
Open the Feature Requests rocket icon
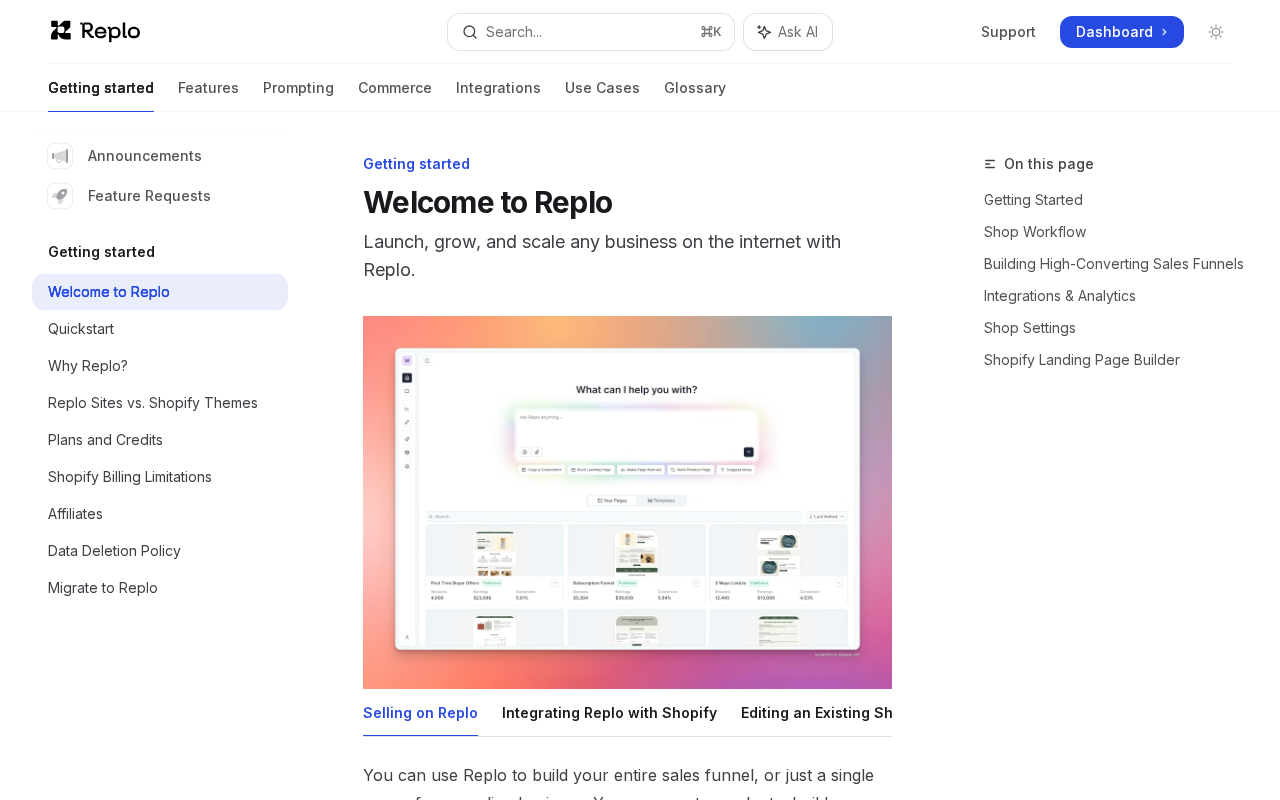[60, 196]
